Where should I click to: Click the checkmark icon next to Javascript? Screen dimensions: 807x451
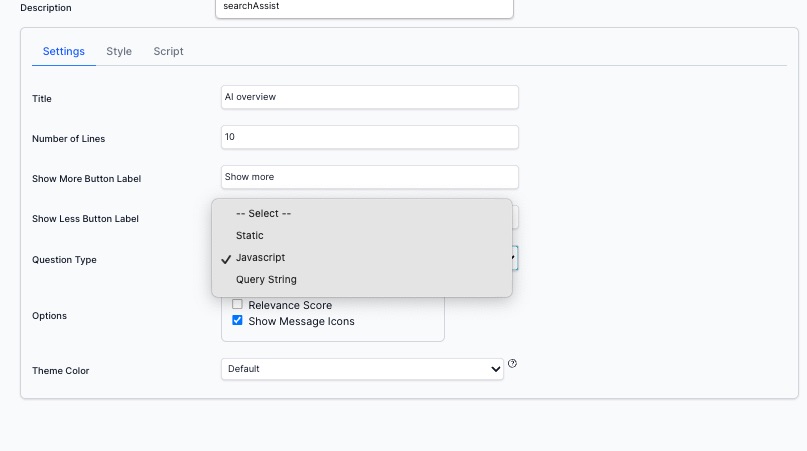tap(226, 258)
